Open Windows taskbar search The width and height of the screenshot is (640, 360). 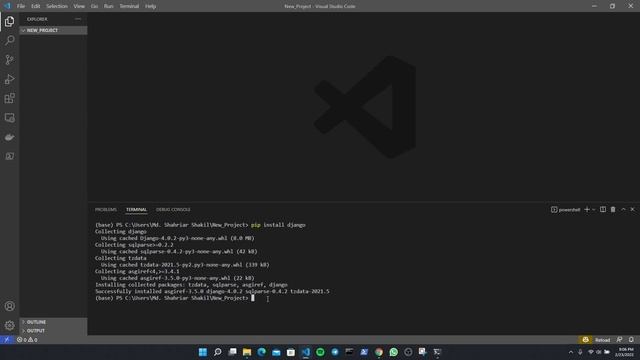(x=218, y=352)
